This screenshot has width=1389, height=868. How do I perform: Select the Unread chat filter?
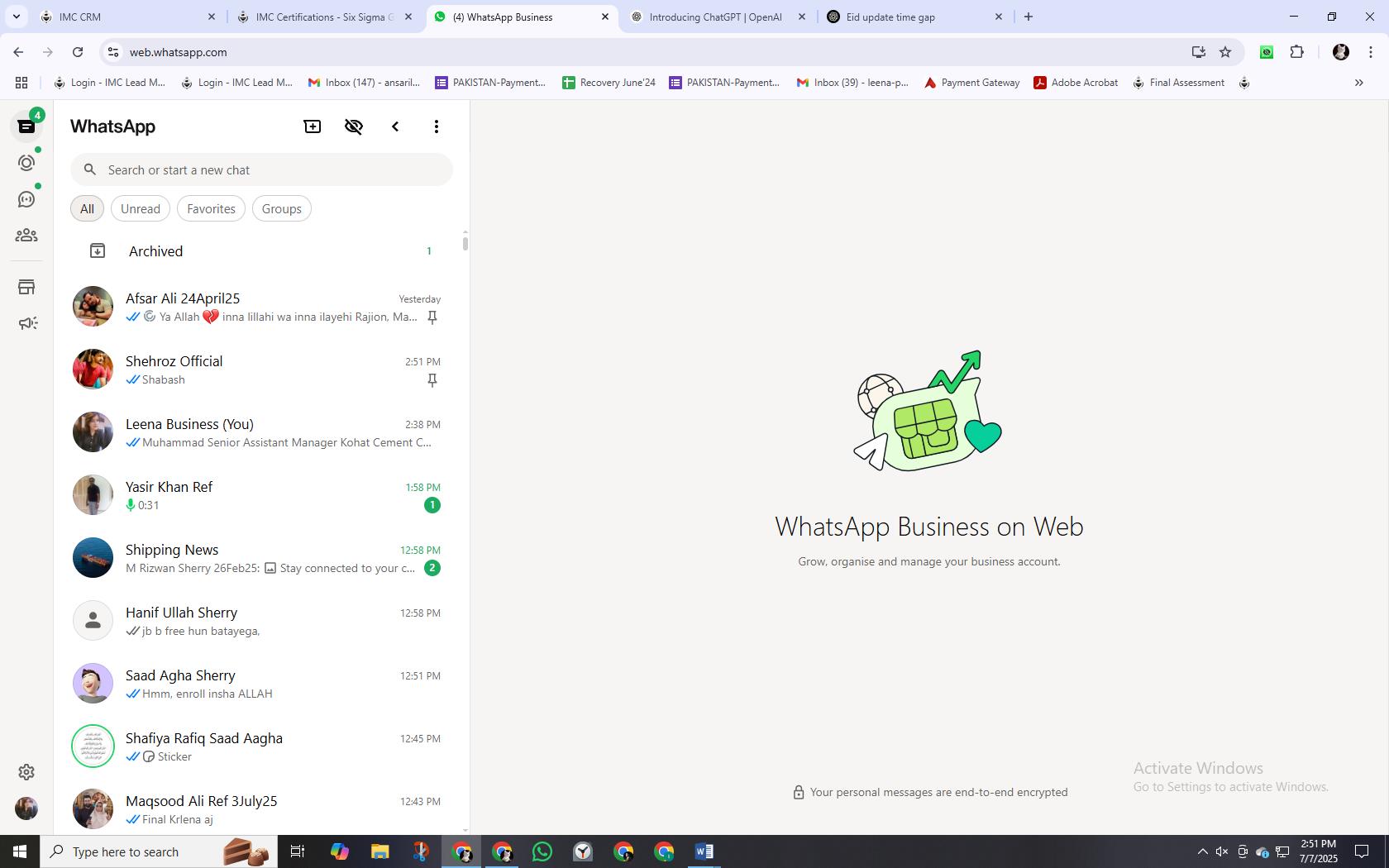[141, 208]
